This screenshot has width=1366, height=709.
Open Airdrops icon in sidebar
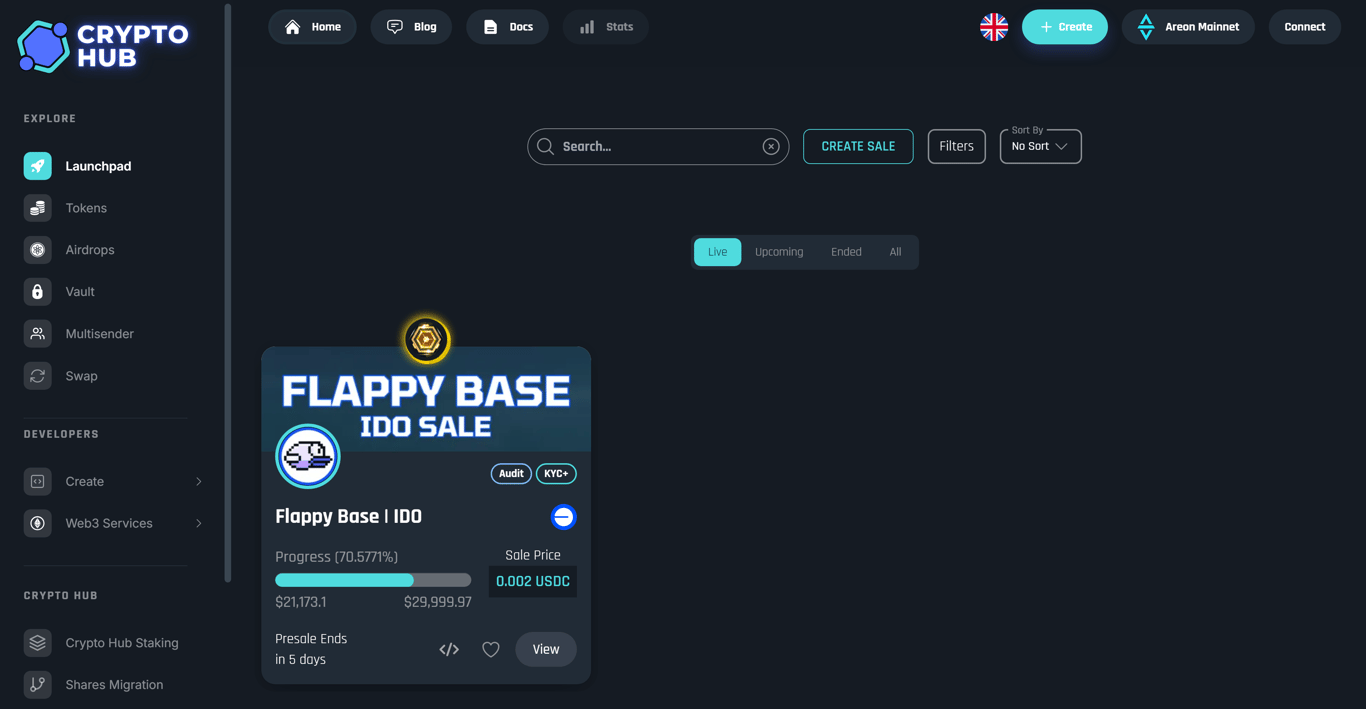point(38,250)
